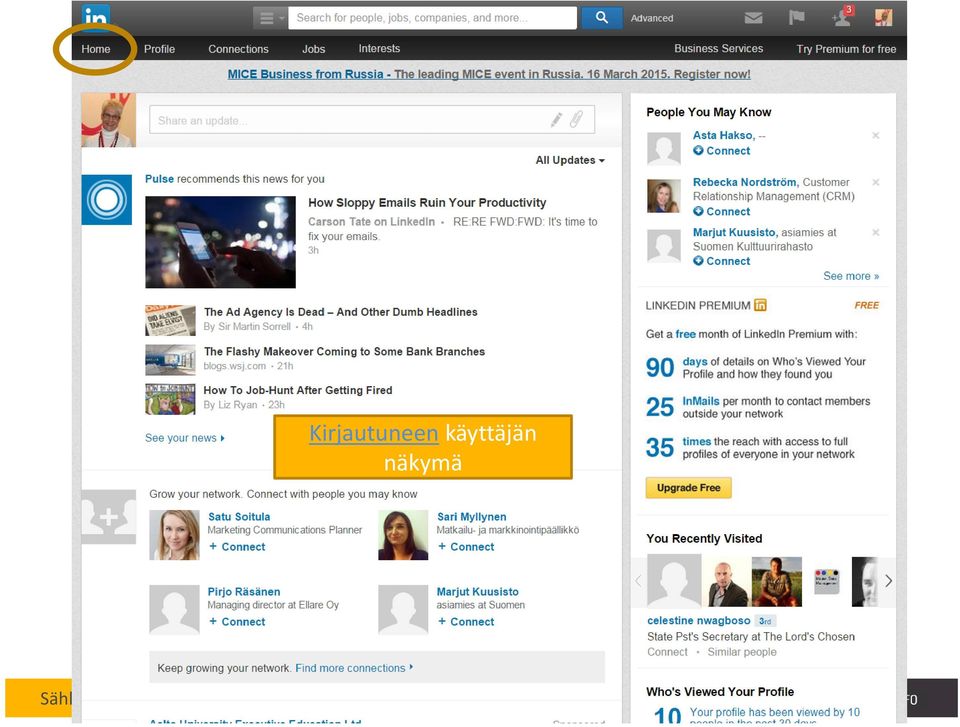The width and height of the screenshot is (960, 727).
Task: Click the Advanced search link
Action: click(651, 18)
